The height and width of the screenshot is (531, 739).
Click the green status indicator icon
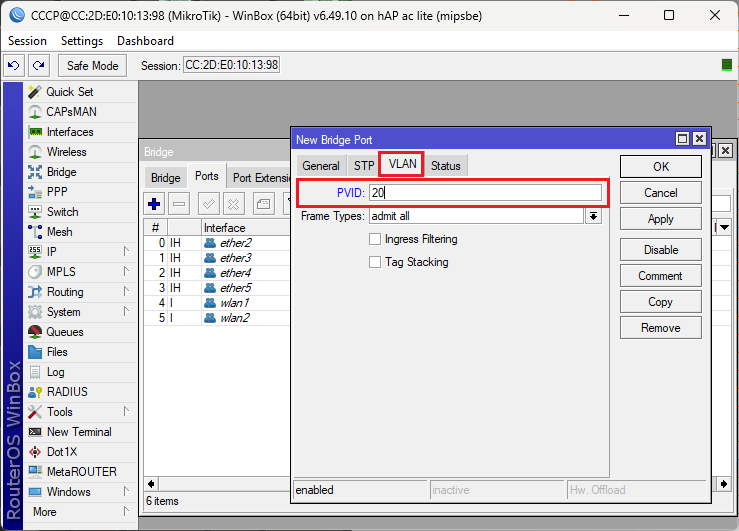[x=727, y=65]
